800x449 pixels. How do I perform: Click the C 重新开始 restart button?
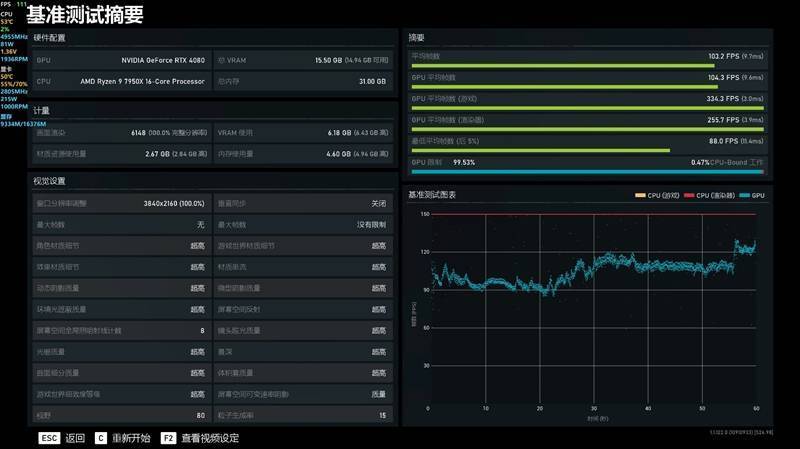click(123, 438)
